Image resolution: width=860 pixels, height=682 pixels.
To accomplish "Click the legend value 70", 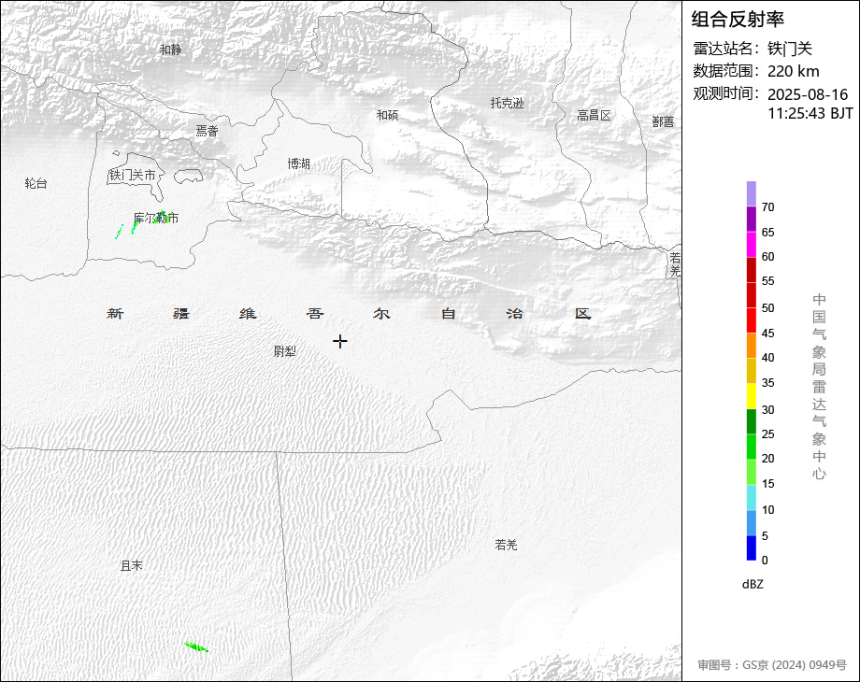I will pyautogui.click(x=768, y=207).
